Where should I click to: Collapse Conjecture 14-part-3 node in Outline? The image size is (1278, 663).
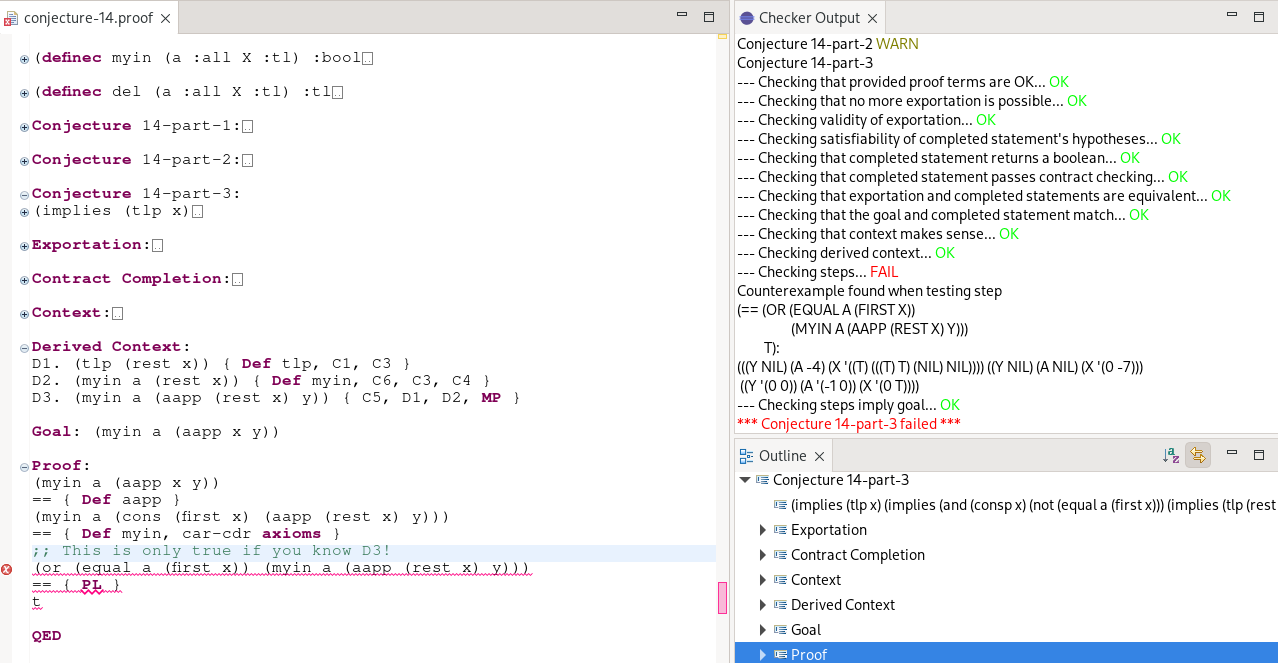744,480
